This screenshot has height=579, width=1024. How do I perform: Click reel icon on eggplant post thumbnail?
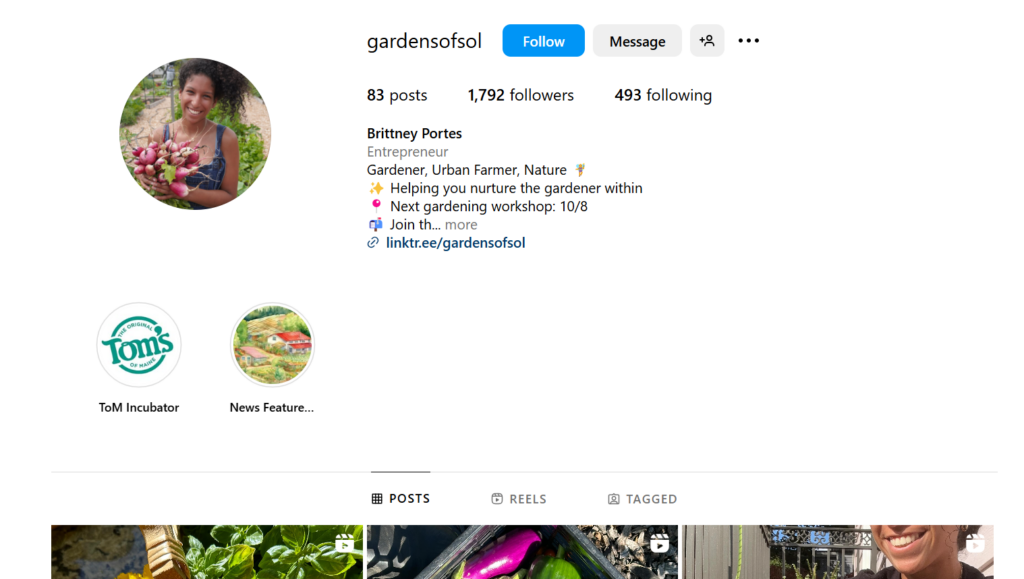tap(660, 543)
